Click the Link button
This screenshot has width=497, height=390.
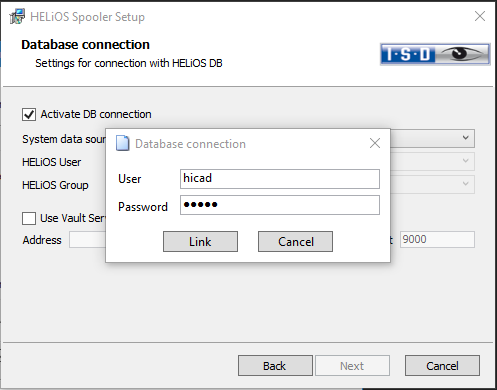tap(200, 242)
